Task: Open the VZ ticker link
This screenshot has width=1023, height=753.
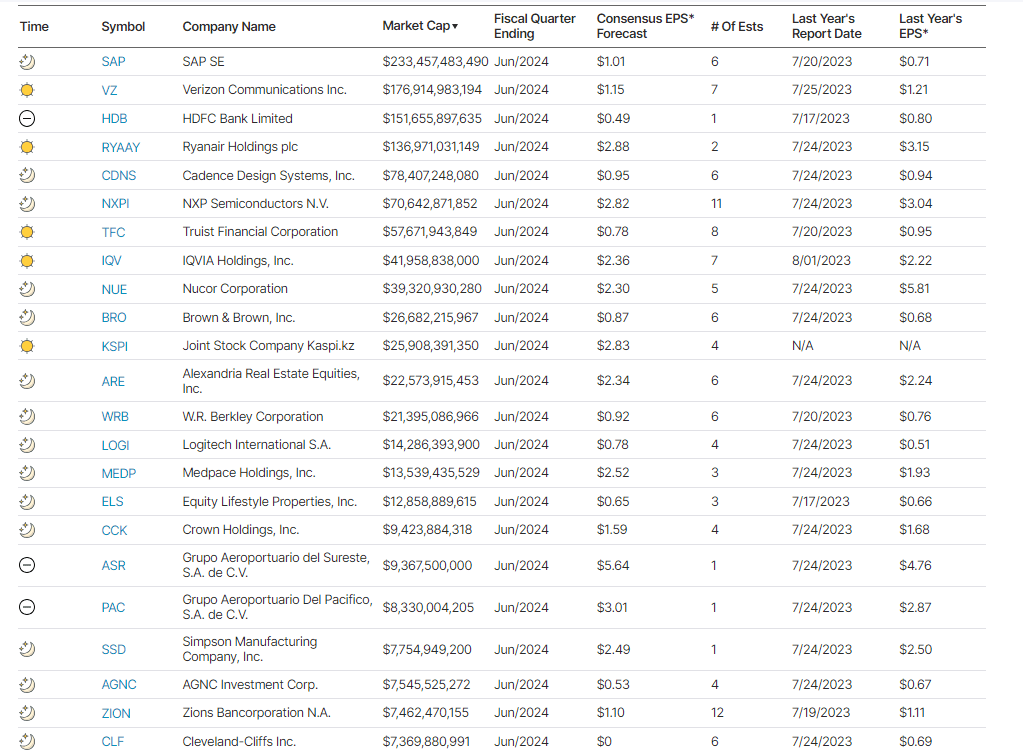Action: click(110, 91)
